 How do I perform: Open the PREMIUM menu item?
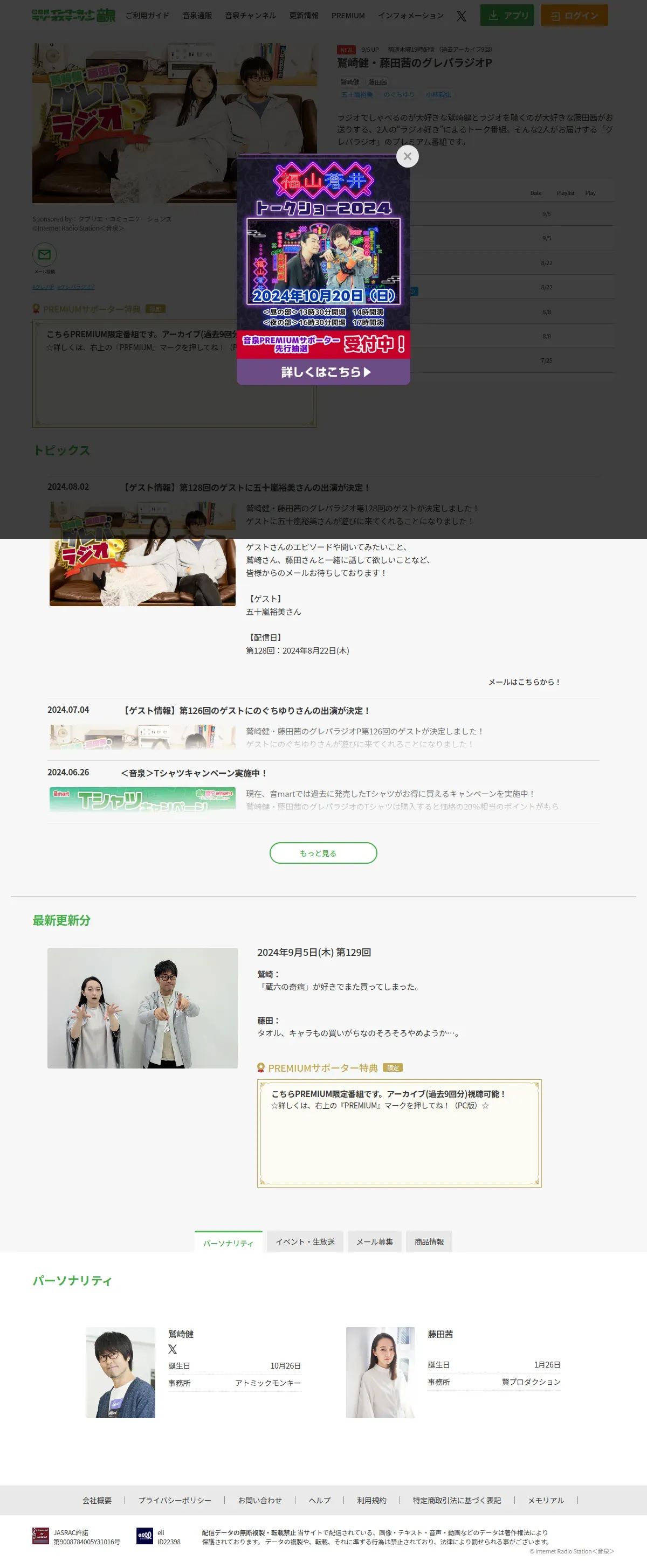pos(348,16)
